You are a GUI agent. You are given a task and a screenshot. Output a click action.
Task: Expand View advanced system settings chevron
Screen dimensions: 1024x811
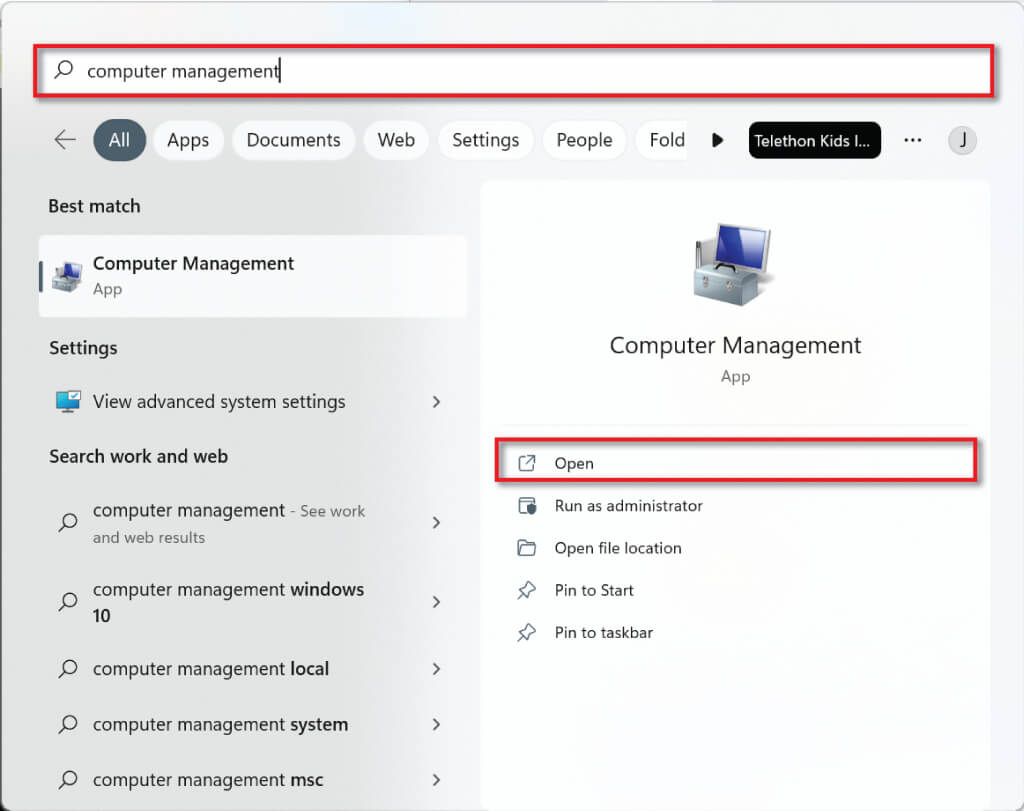(436, 402)
